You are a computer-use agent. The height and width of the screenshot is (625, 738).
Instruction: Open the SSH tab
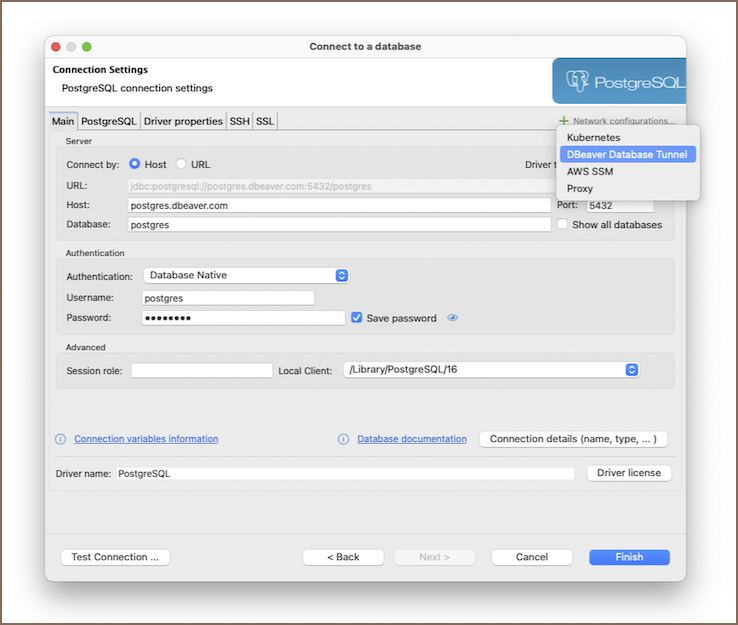[240, 121]
